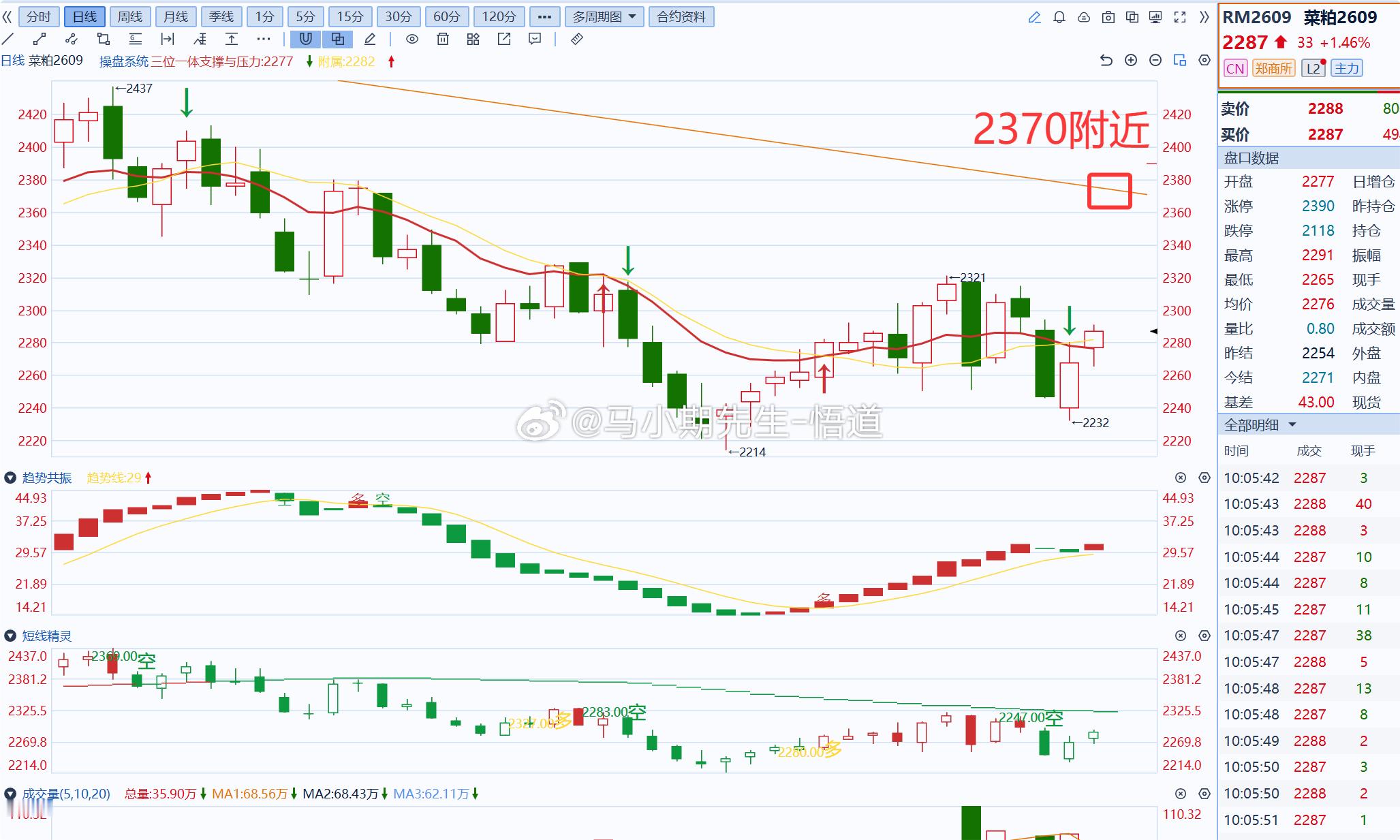1400x840 pixels.
Task: Open cloud sync icon
Action: [1084, 17]
